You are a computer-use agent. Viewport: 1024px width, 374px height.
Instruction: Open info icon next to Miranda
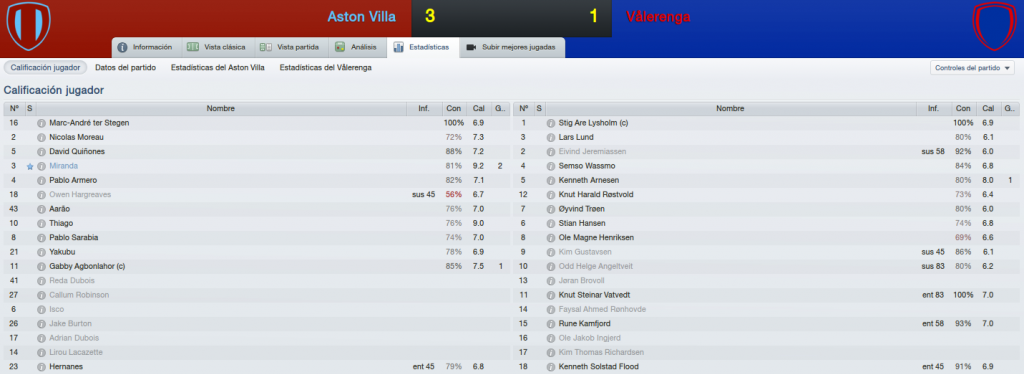(42, 166)
